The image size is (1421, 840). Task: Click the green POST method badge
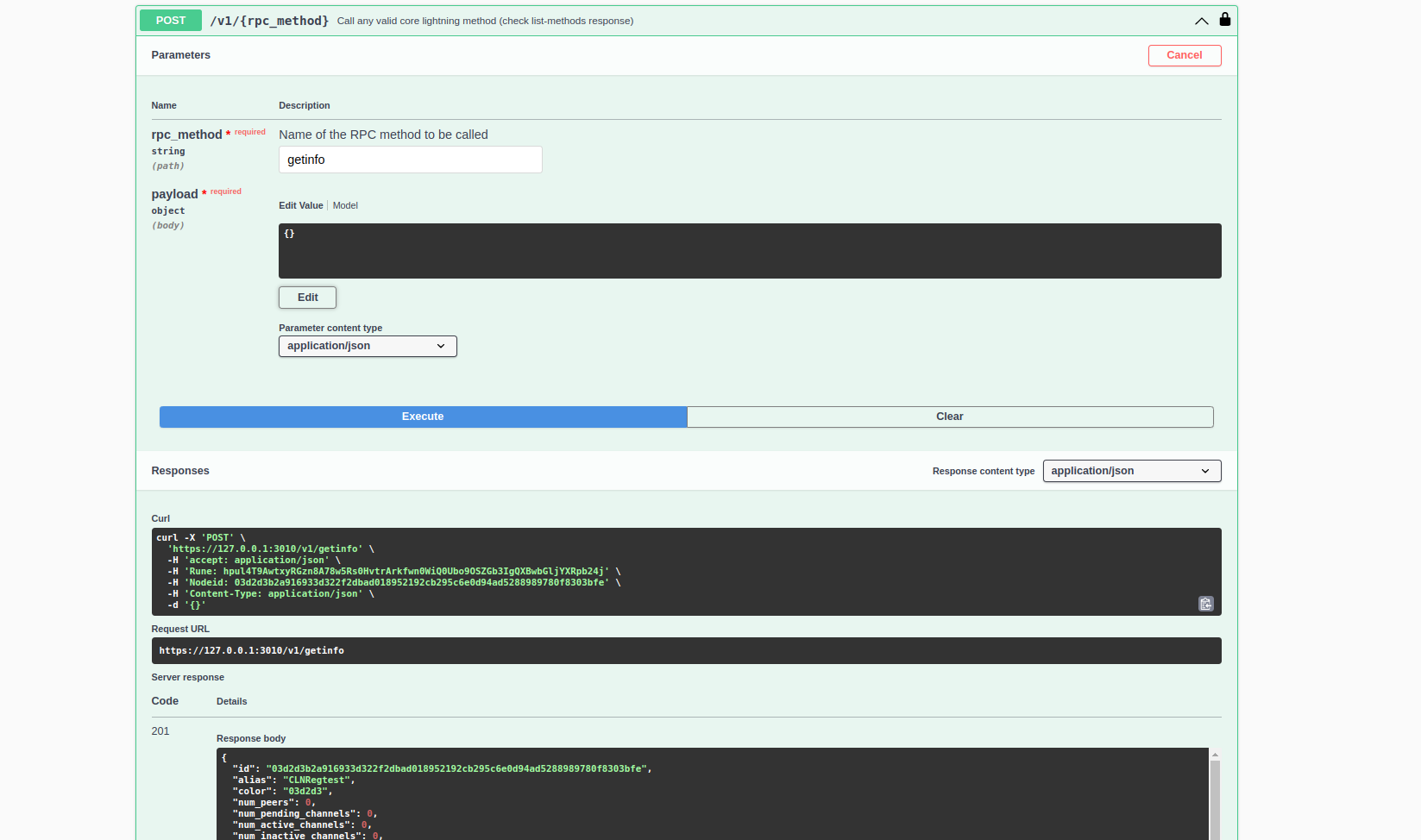point(171,21)
